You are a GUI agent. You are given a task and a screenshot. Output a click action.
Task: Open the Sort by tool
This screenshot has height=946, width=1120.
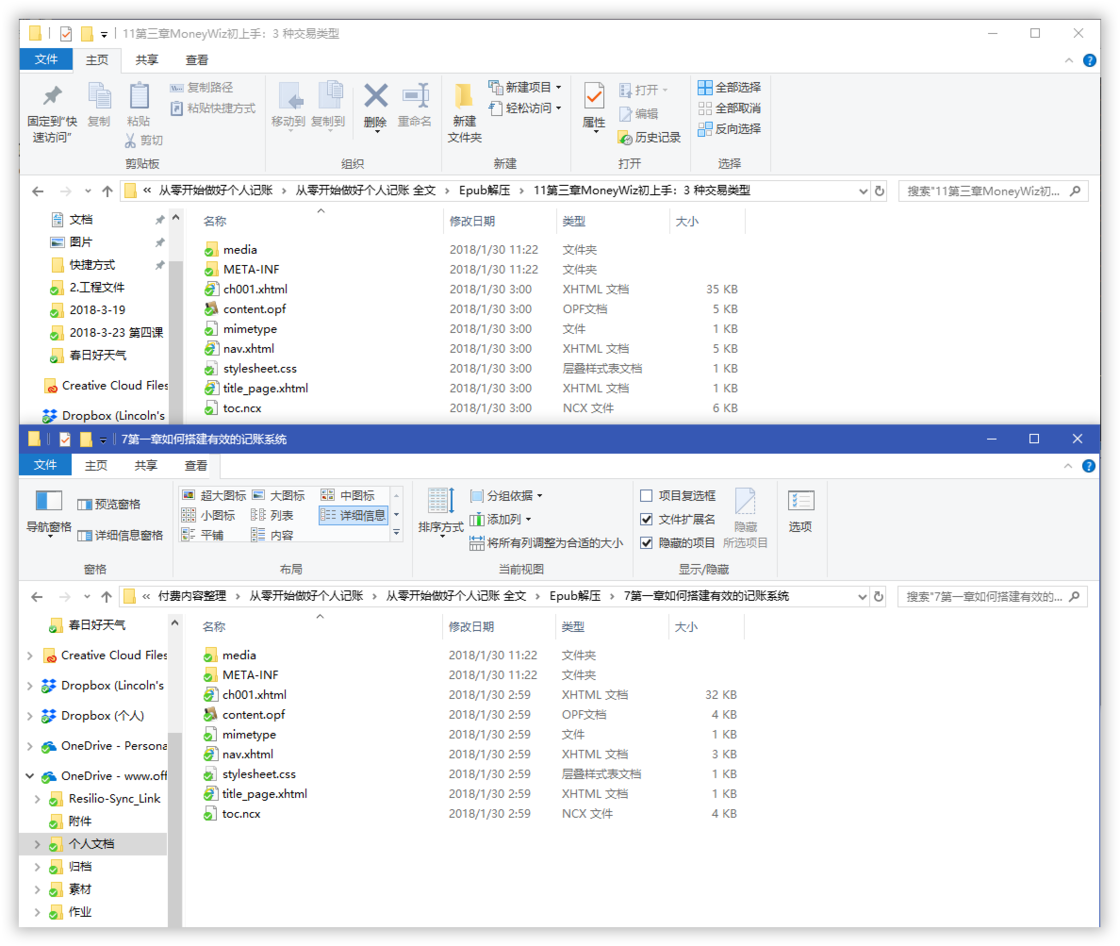pyautogui.click(x=441, y=513)
